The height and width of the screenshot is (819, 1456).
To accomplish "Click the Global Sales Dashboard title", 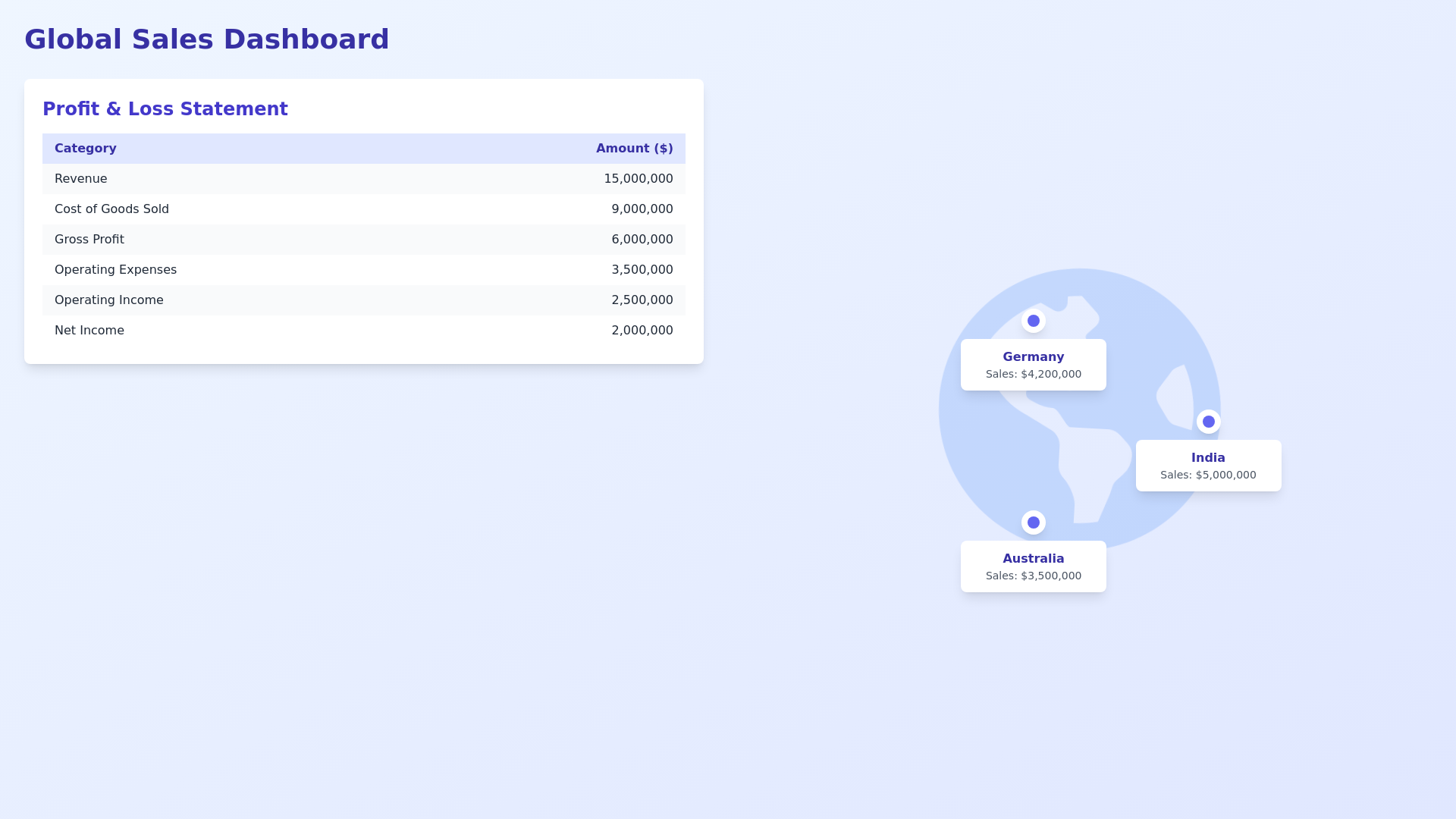I will coord(207,39).
